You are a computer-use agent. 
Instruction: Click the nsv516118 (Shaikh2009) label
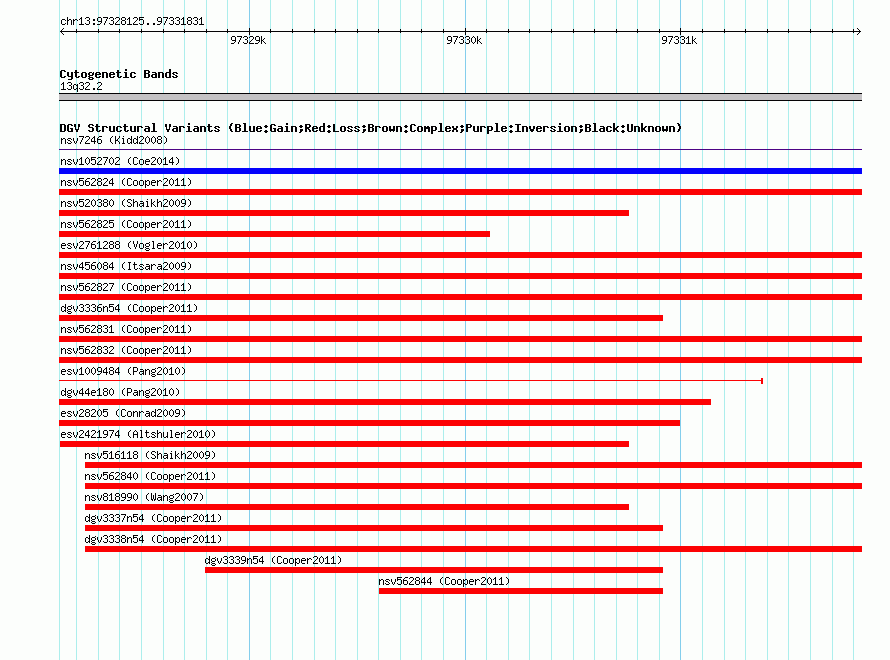(150, 455)
